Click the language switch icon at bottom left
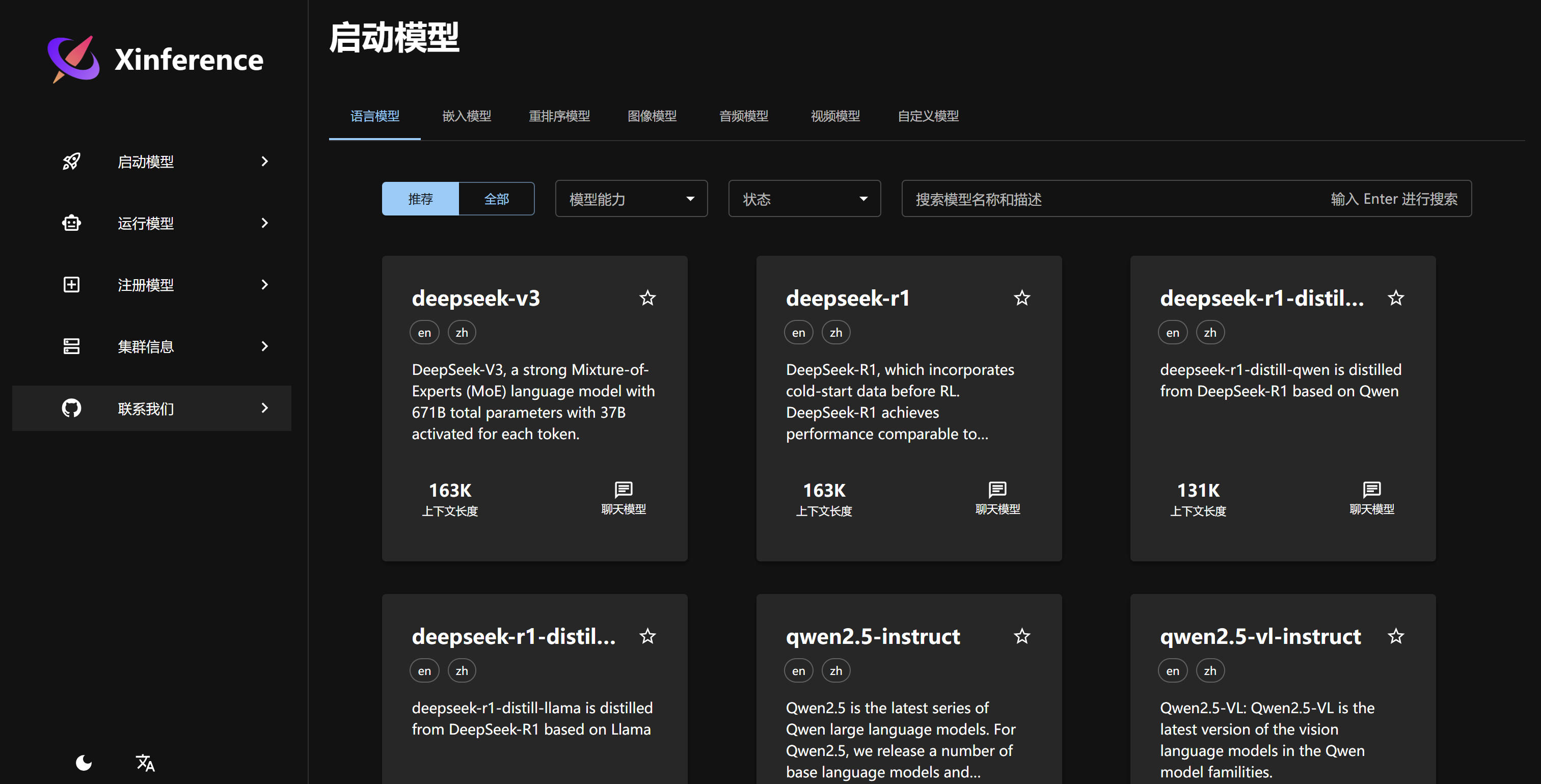 pyautogui.click(x=145, y=763)
